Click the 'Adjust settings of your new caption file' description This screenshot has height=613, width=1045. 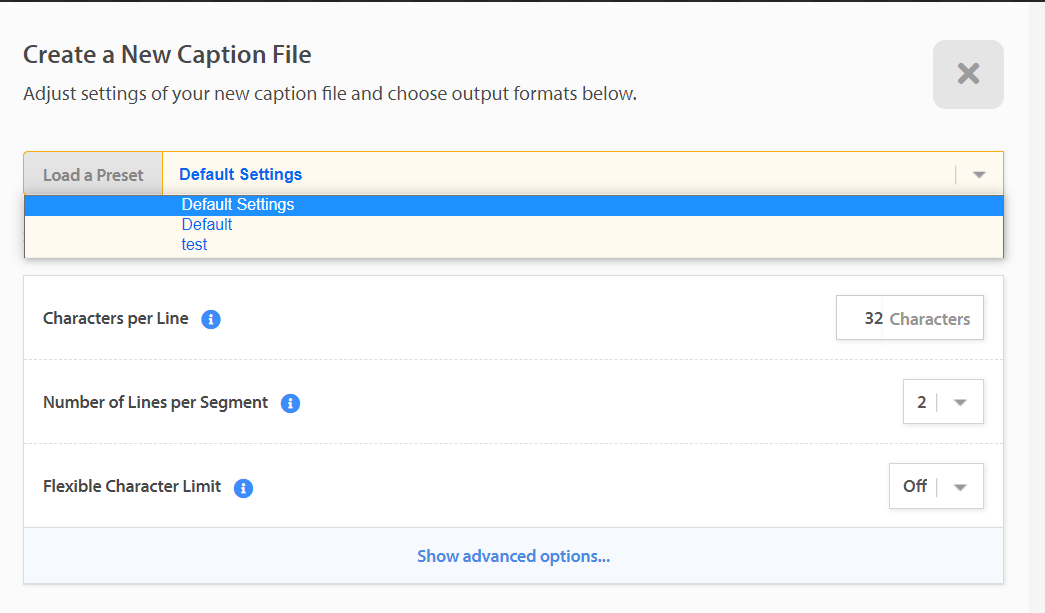[330, 94]
